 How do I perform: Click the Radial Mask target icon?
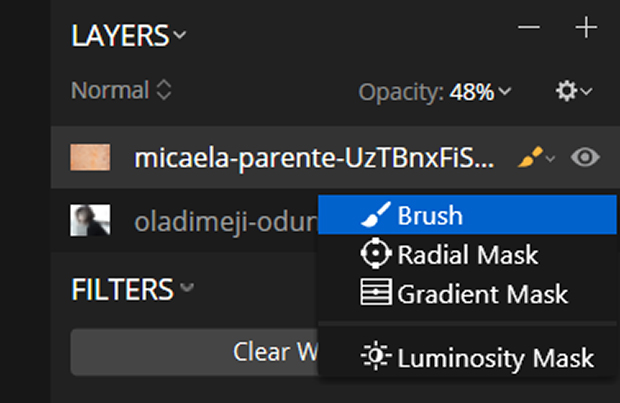(x=376, y=254)
